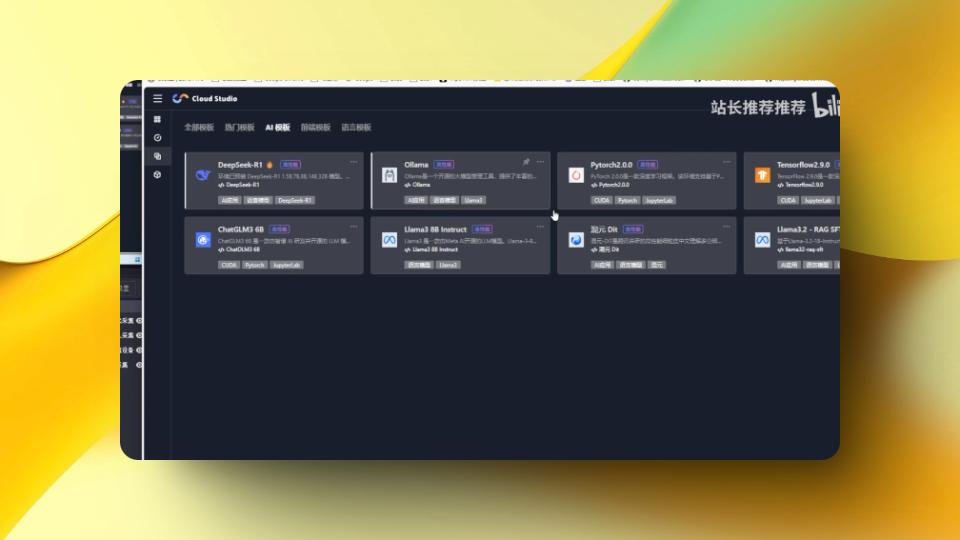This screenshot has width=960, height=540.
Task: Switch to the 全部模板 tab
Action: coord(199,128)
